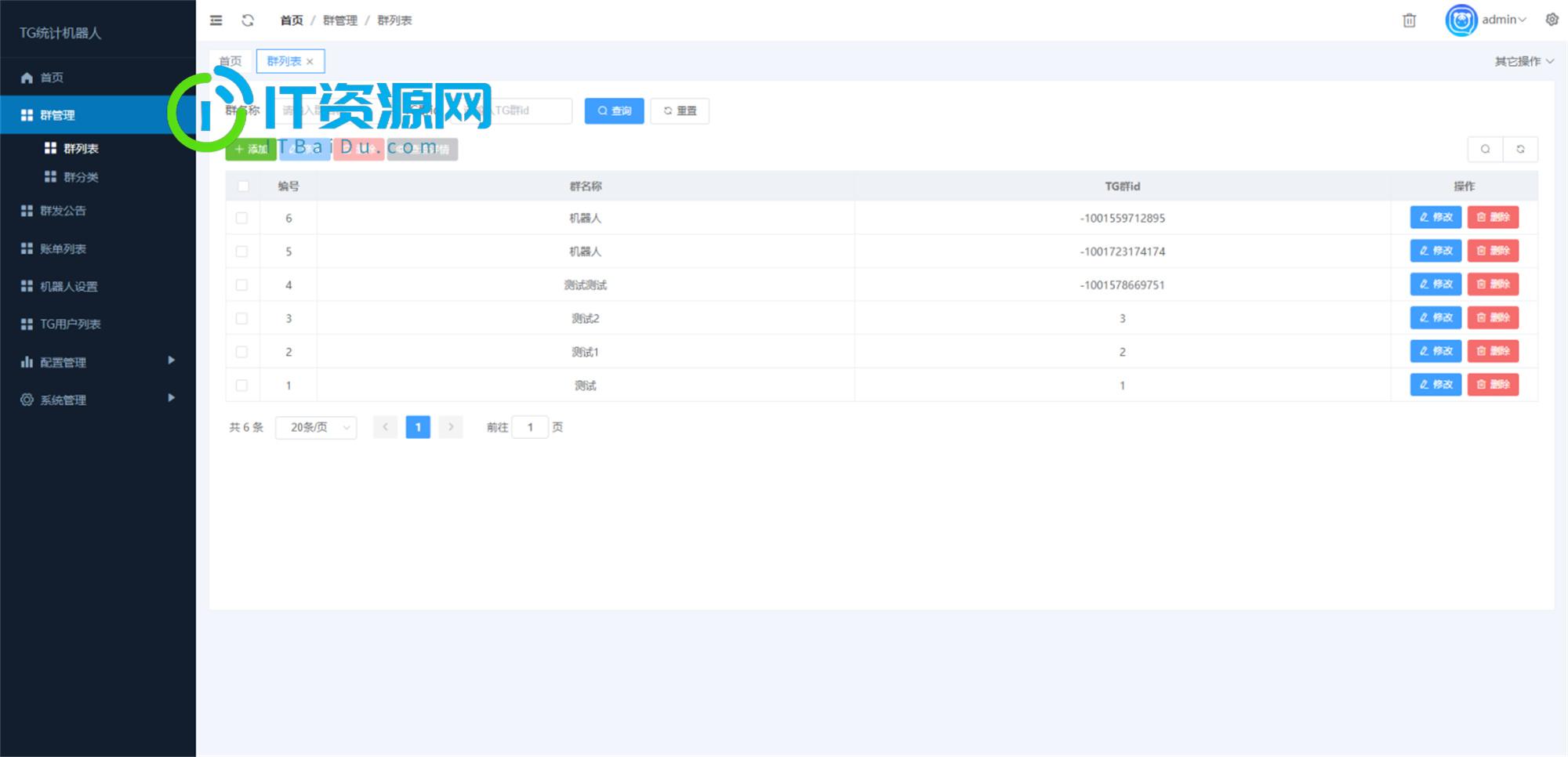
Task: Click the search toggle icon above the table
Action: [1485, 149]
